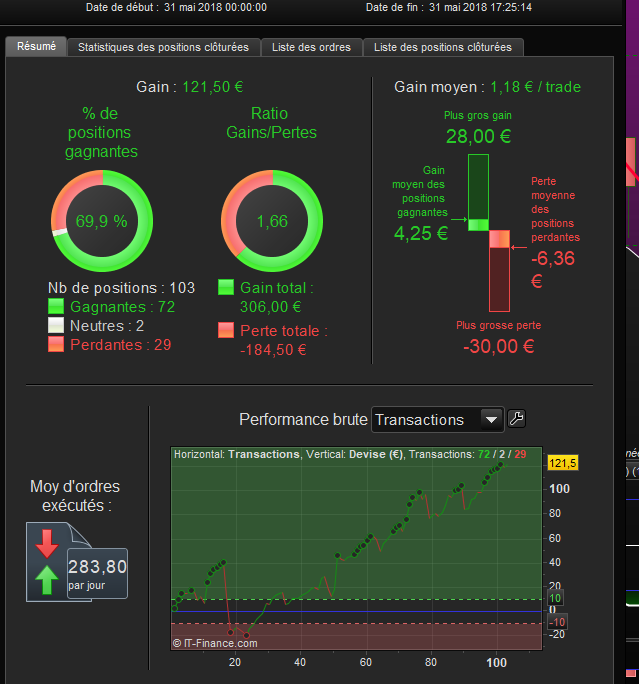Click the Perte totale legend square
This screenshot has height=684, width=639.
(x=226, y=330)
